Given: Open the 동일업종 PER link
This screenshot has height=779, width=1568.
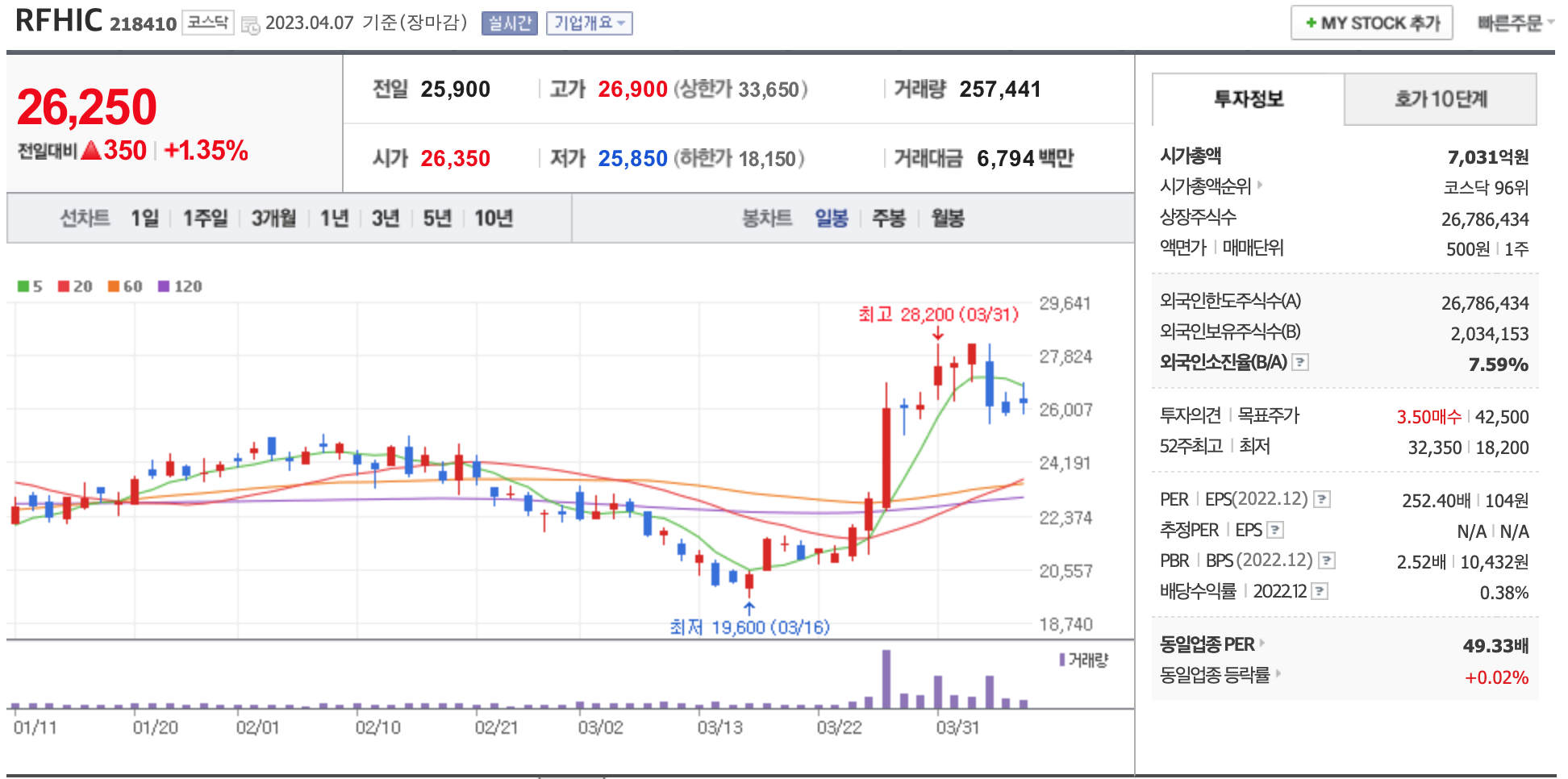Looking at the screenshot, I should coord(1207,644).
